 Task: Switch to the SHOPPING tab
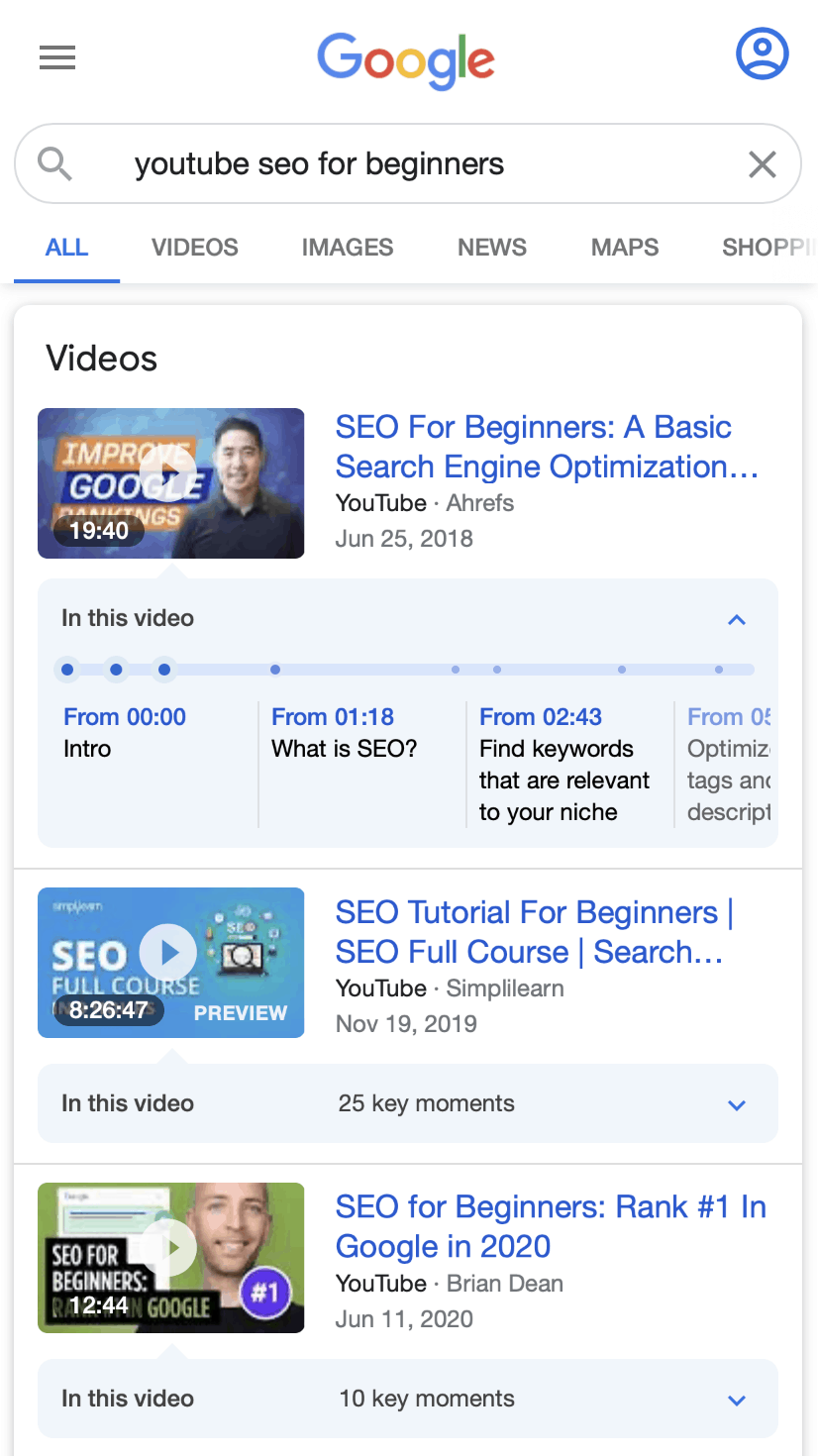[x=769, y=248]
